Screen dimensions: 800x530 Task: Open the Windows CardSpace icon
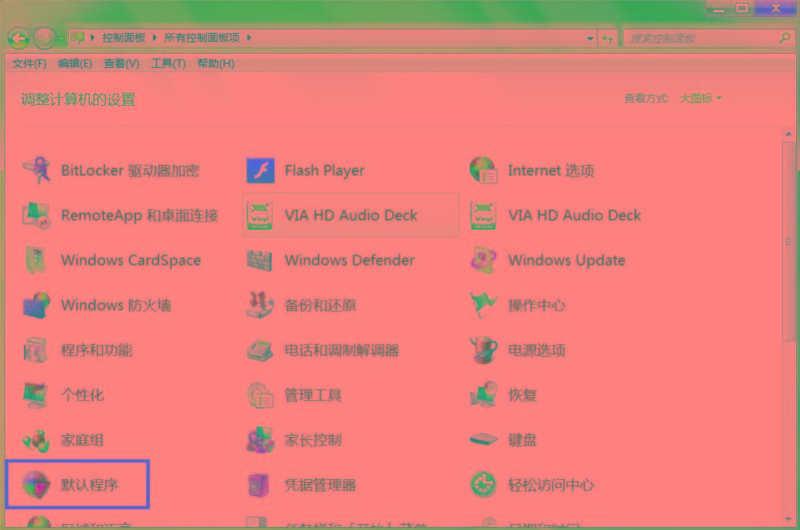click(36, 260)
